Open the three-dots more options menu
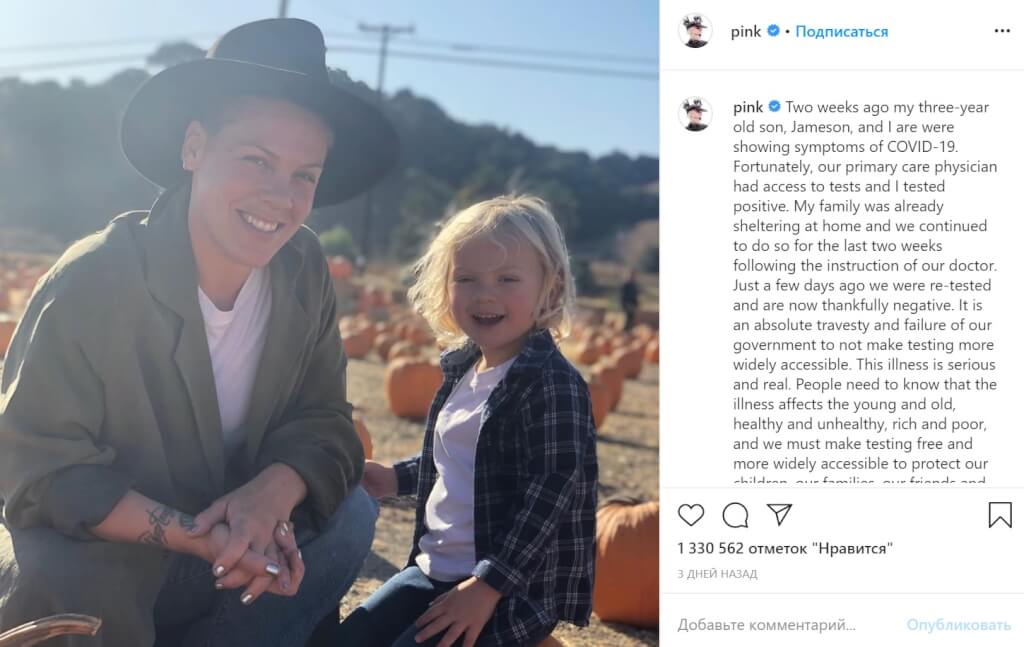Image resolution: width=1024 pixels, height=647 pixels. tap(1002, 31)
